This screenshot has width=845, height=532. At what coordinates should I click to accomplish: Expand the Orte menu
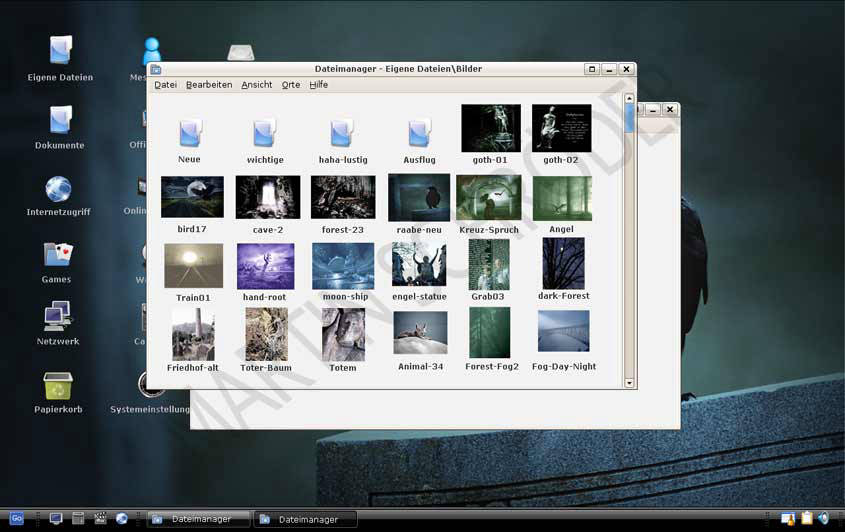[291, 85]
